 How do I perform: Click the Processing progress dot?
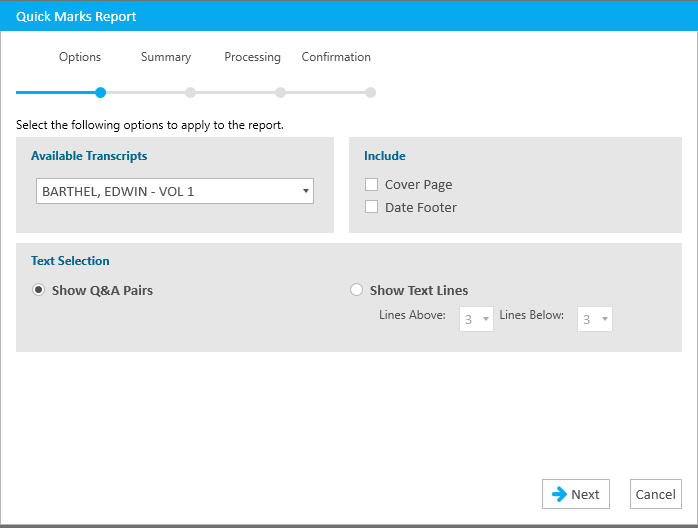pos(280,93)
